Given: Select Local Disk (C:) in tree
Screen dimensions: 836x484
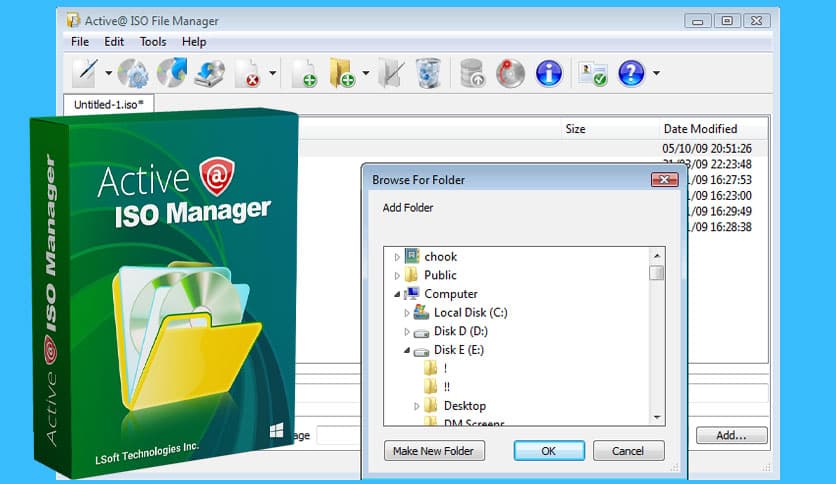Looking at the screenshot, I should click(471, 313).
